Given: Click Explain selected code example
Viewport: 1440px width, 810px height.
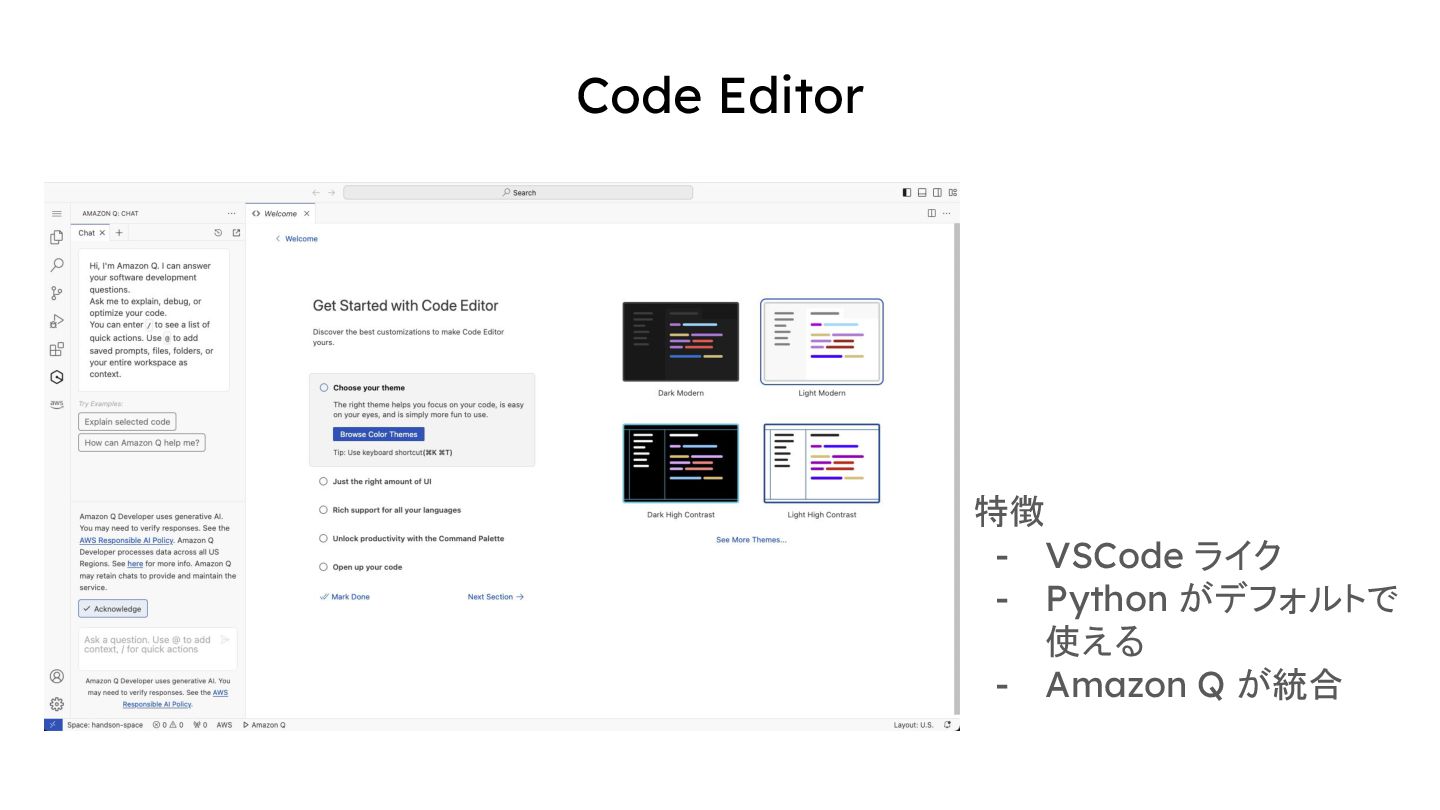Looking at the screenshot, I should [127, 422].
